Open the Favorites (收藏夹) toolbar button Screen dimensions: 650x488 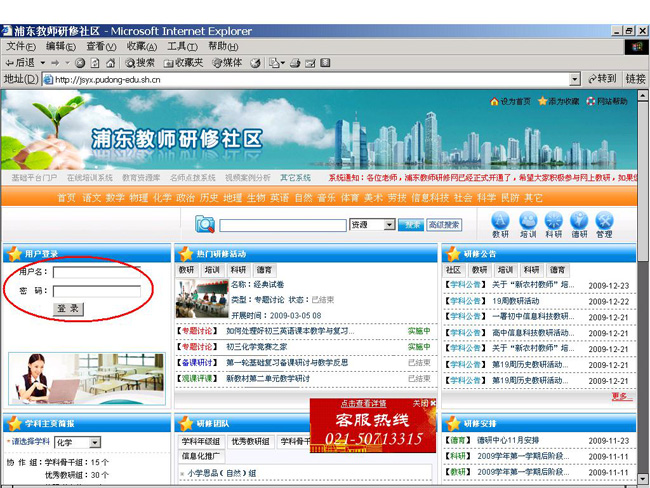(183, 63)
